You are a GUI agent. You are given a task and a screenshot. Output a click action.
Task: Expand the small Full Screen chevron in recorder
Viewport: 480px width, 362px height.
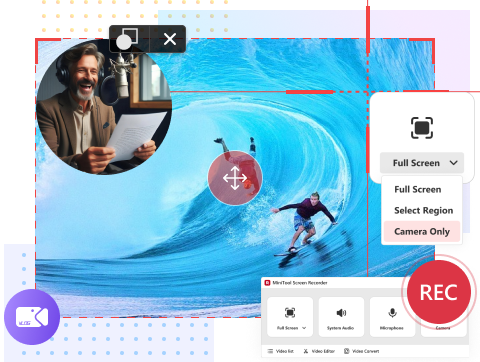pyautogui.click(x=304, y=328)
